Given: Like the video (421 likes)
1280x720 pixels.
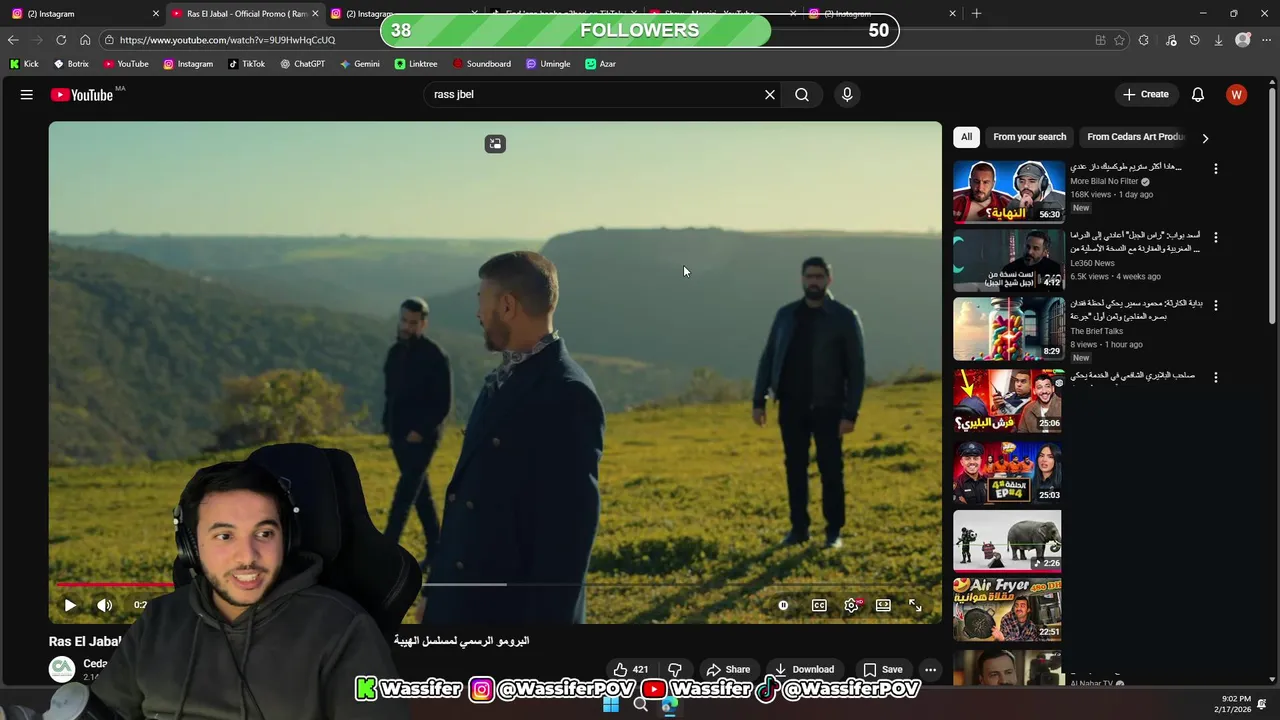Looking at the screenshot, I should (630, 670).
